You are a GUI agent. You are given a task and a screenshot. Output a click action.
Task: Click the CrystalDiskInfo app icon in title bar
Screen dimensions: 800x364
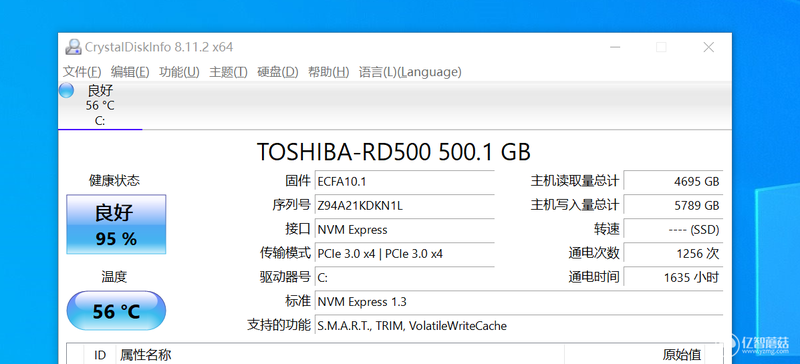(73, 47)
